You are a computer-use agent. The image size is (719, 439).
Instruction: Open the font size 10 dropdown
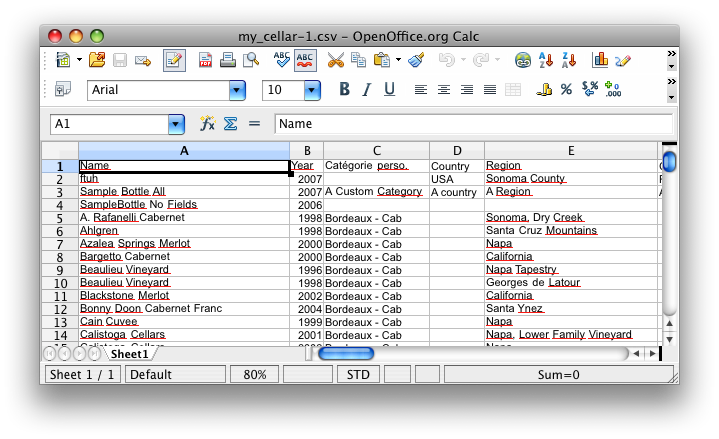(x=312, y=90)
